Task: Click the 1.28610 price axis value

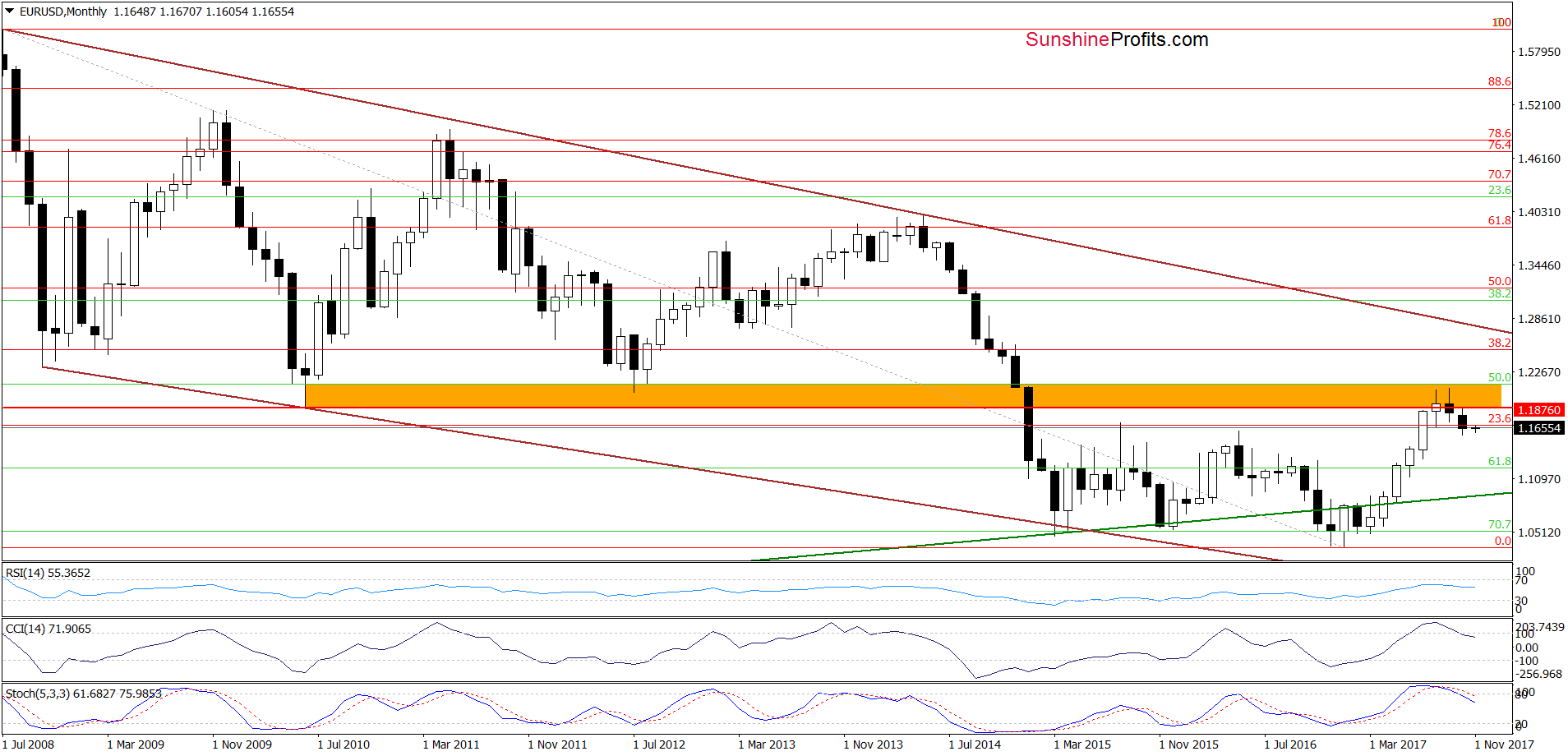Action: pyautogui.click(x=1538, y=319)
